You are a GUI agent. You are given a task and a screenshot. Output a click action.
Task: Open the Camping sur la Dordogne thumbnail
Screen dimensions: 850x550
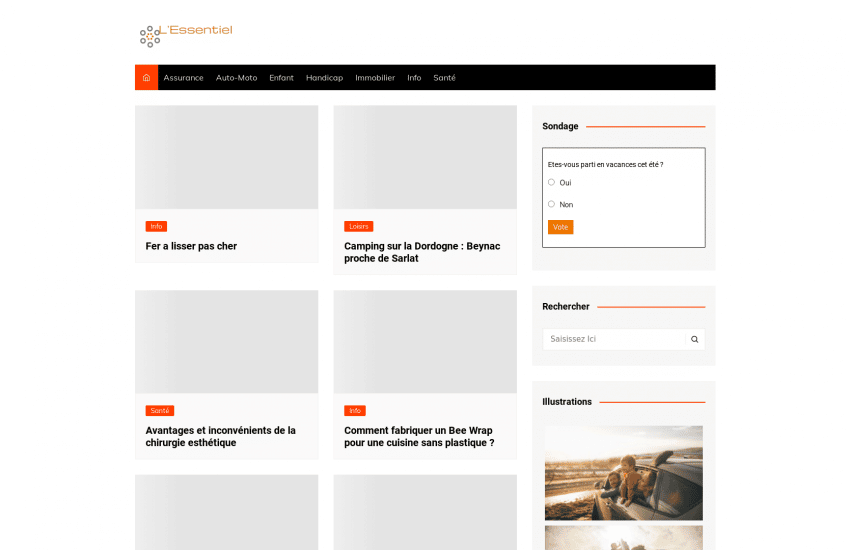coord(425,157)
